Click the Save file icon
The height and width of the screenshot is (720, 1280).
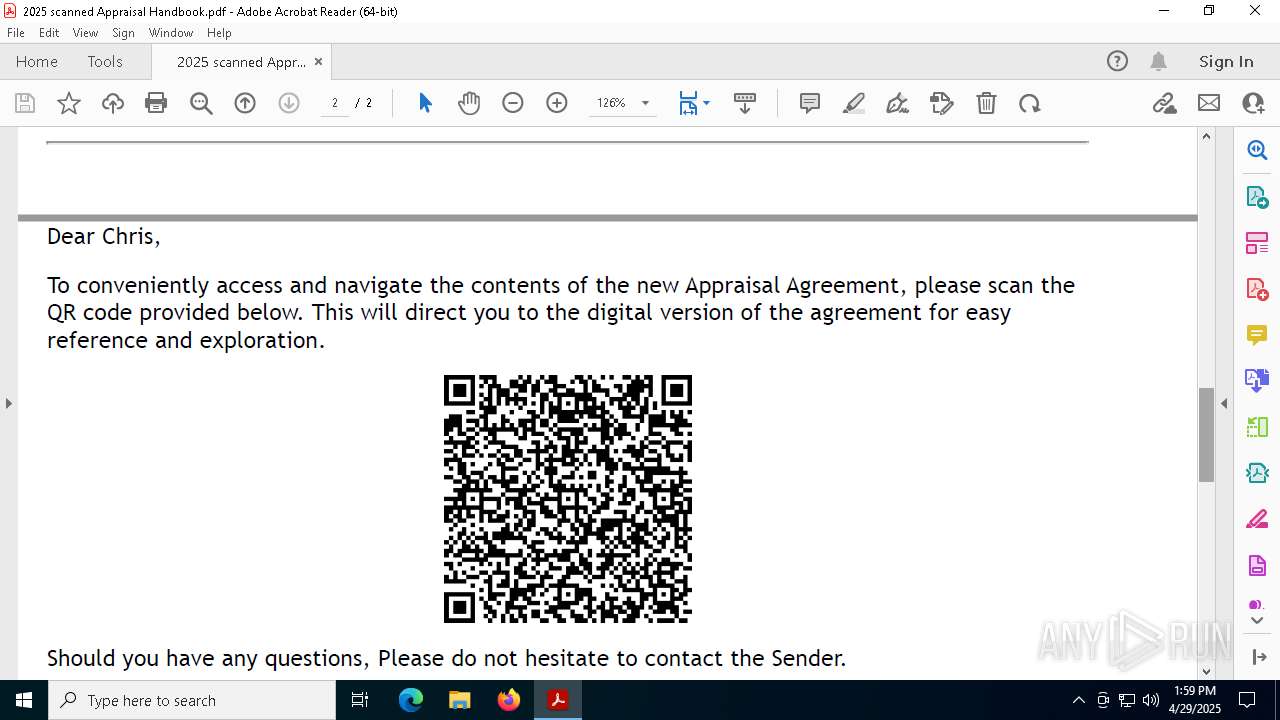(25, 103)
